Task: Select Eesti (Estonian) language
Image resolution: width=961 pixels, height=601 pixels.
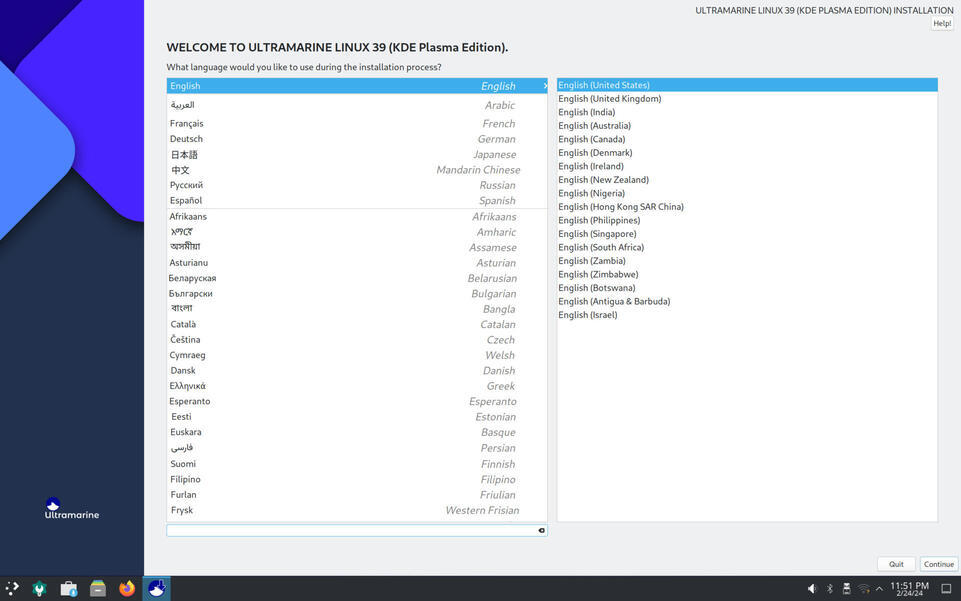Action: pyautogui.click(x=357, y=417)
